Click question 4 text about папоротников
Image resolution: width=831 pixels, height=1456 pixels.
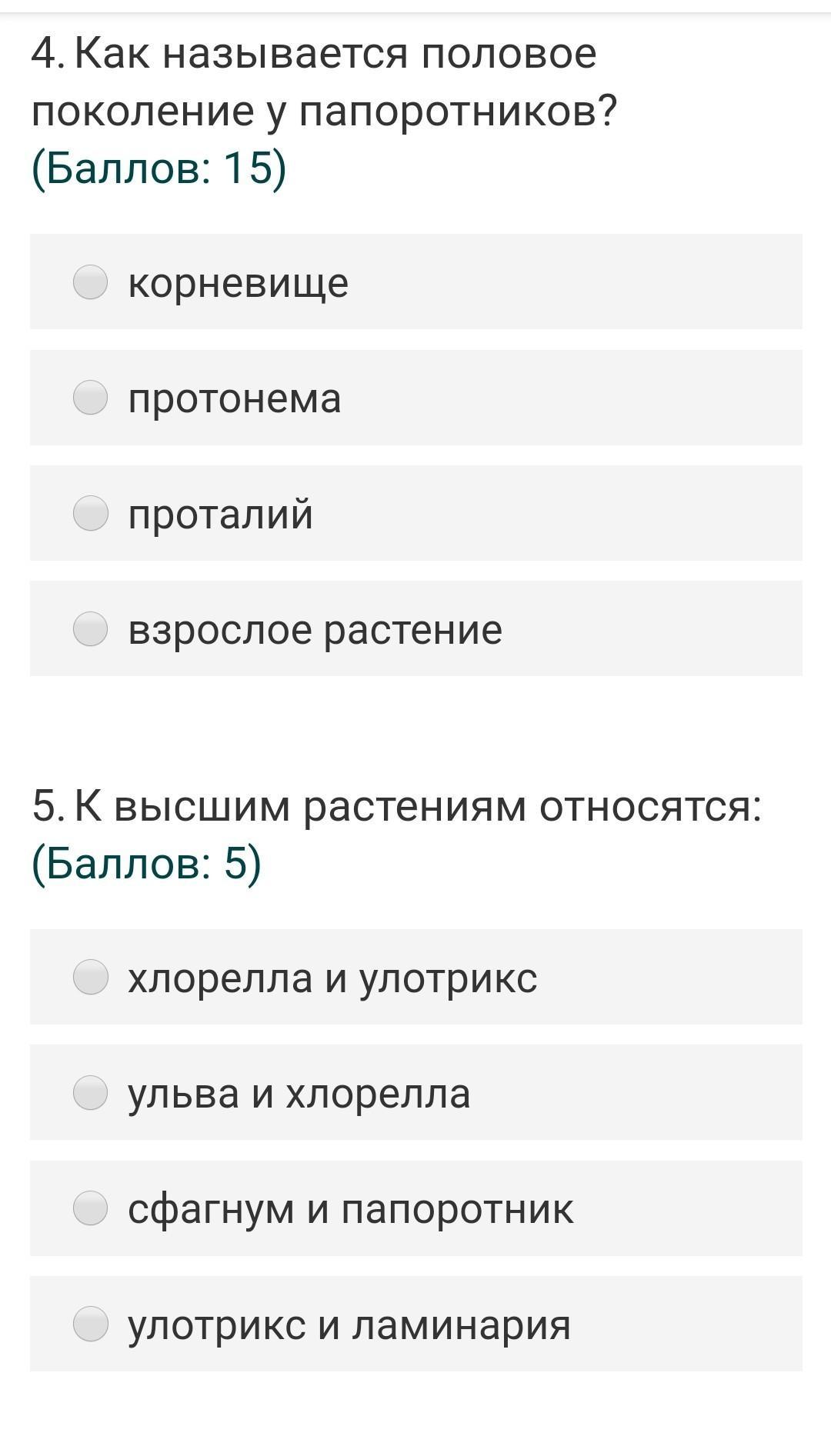click(323, 82)
